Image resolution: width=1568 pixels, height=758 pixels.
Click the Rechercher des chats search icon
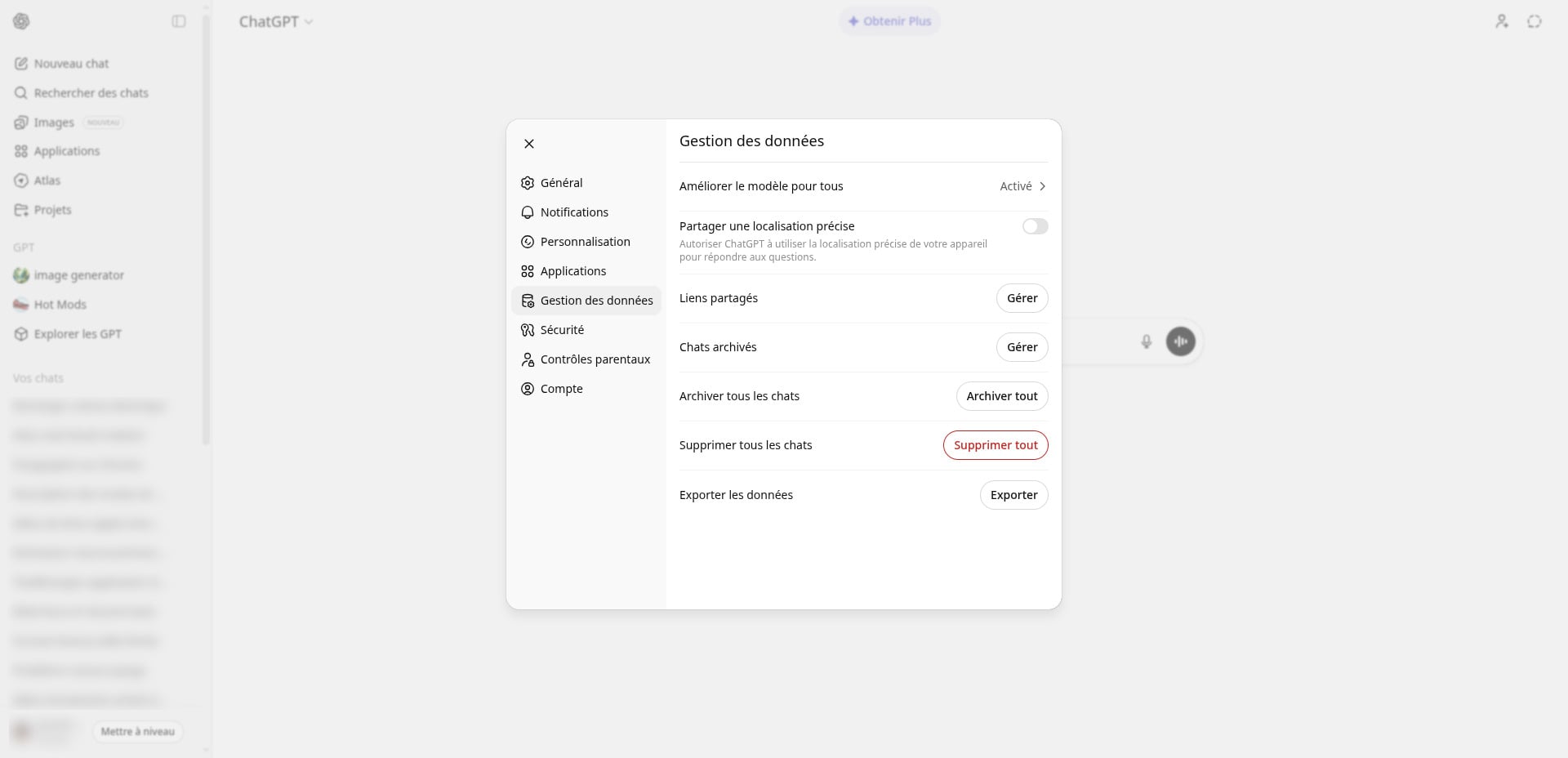(21, 93)
